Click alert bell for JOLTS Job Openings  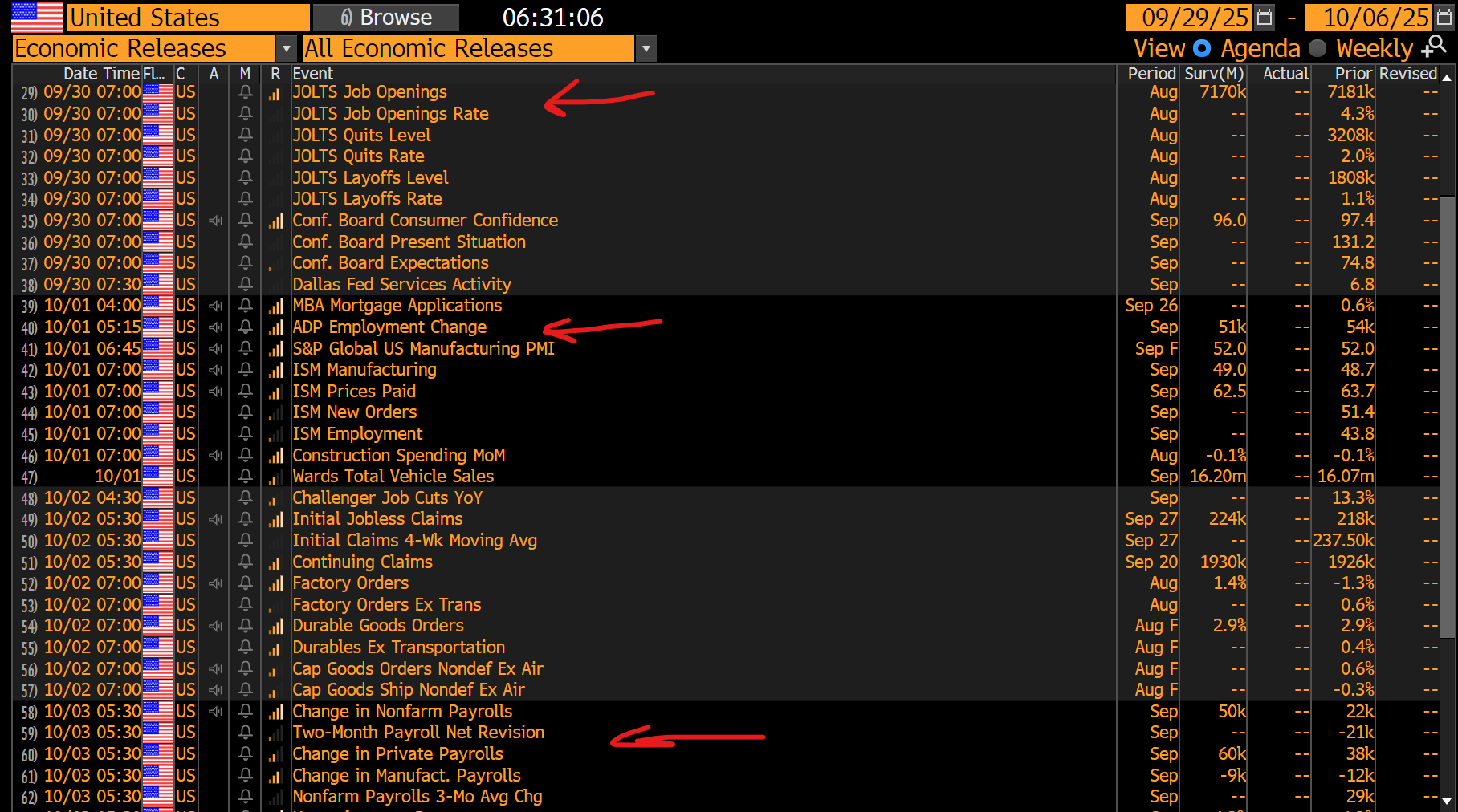(246, 92)
